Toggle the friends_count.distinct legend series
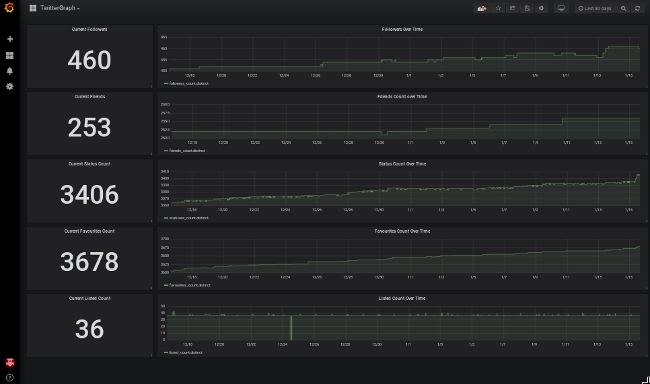650x384 pixels. coord(187,151)
